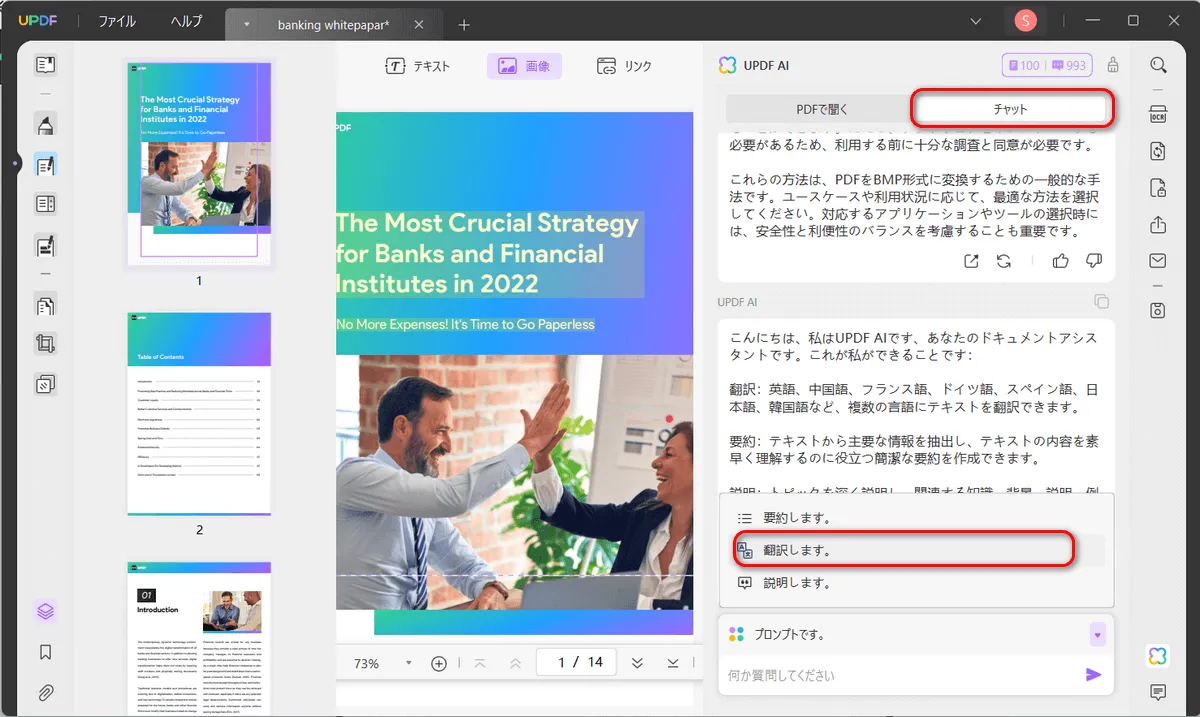
Task: Open the comments panel icon at bottom right
Action: 1158,692
